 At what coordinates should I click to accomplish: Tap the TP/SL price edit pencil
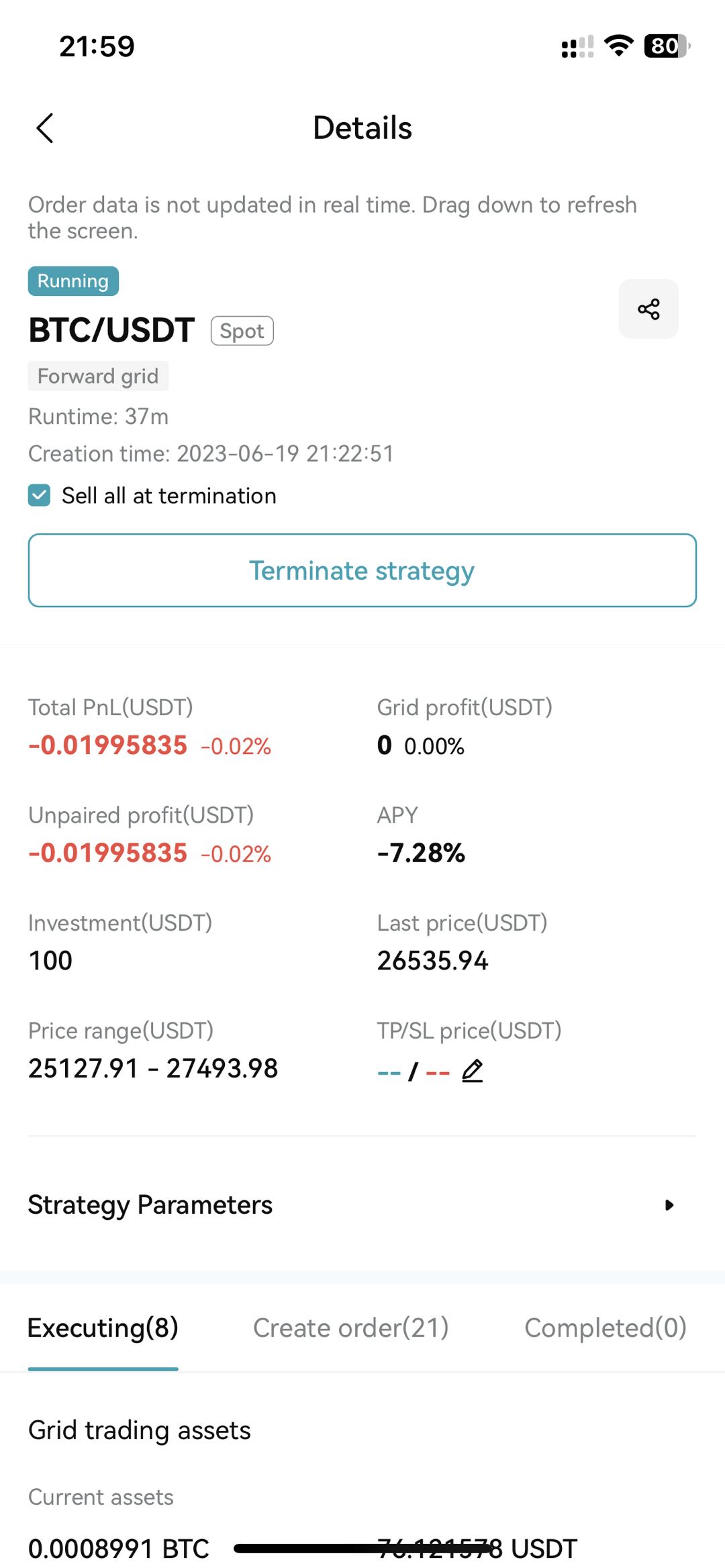473,1071
